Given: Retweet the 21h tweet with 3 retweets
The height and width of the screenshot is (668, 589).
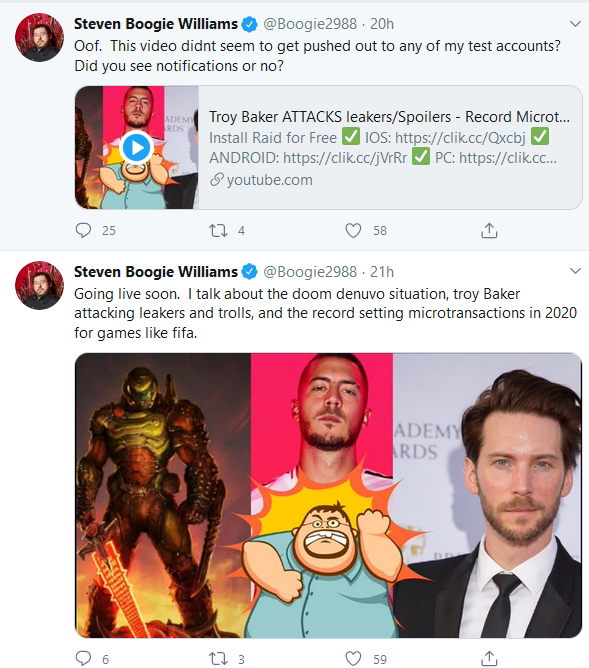Looking at the screenshot, I should click(218, 659).
